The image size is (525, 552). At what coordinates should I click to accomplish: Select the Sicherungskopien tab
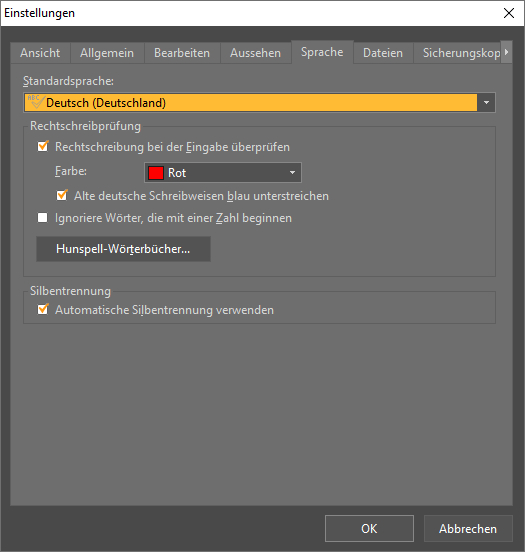pos(457,53)
